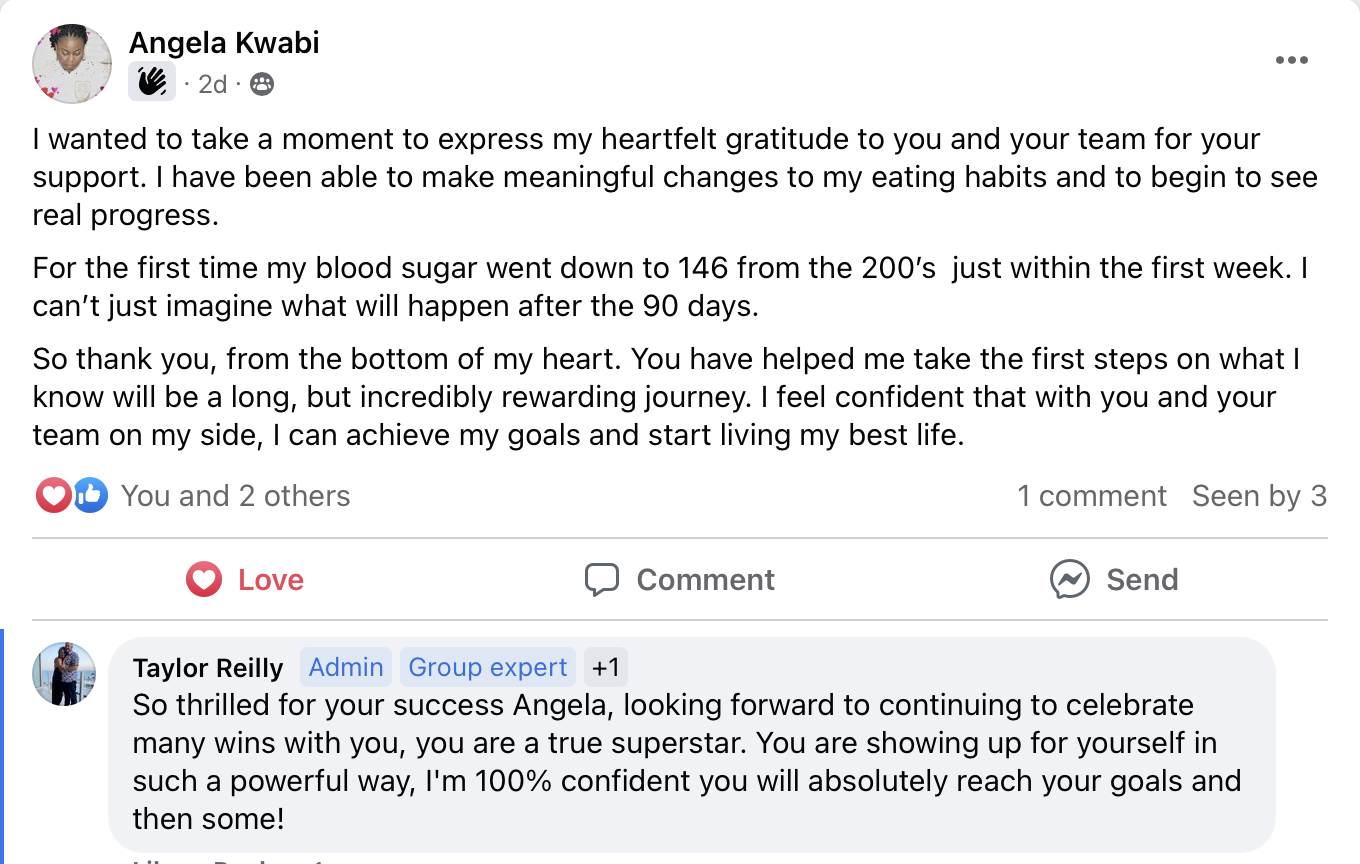The width and height of the screenshot is (1360, 864).
Task: Show the Seen by 3 list
Action: (x=1259, y=496)
